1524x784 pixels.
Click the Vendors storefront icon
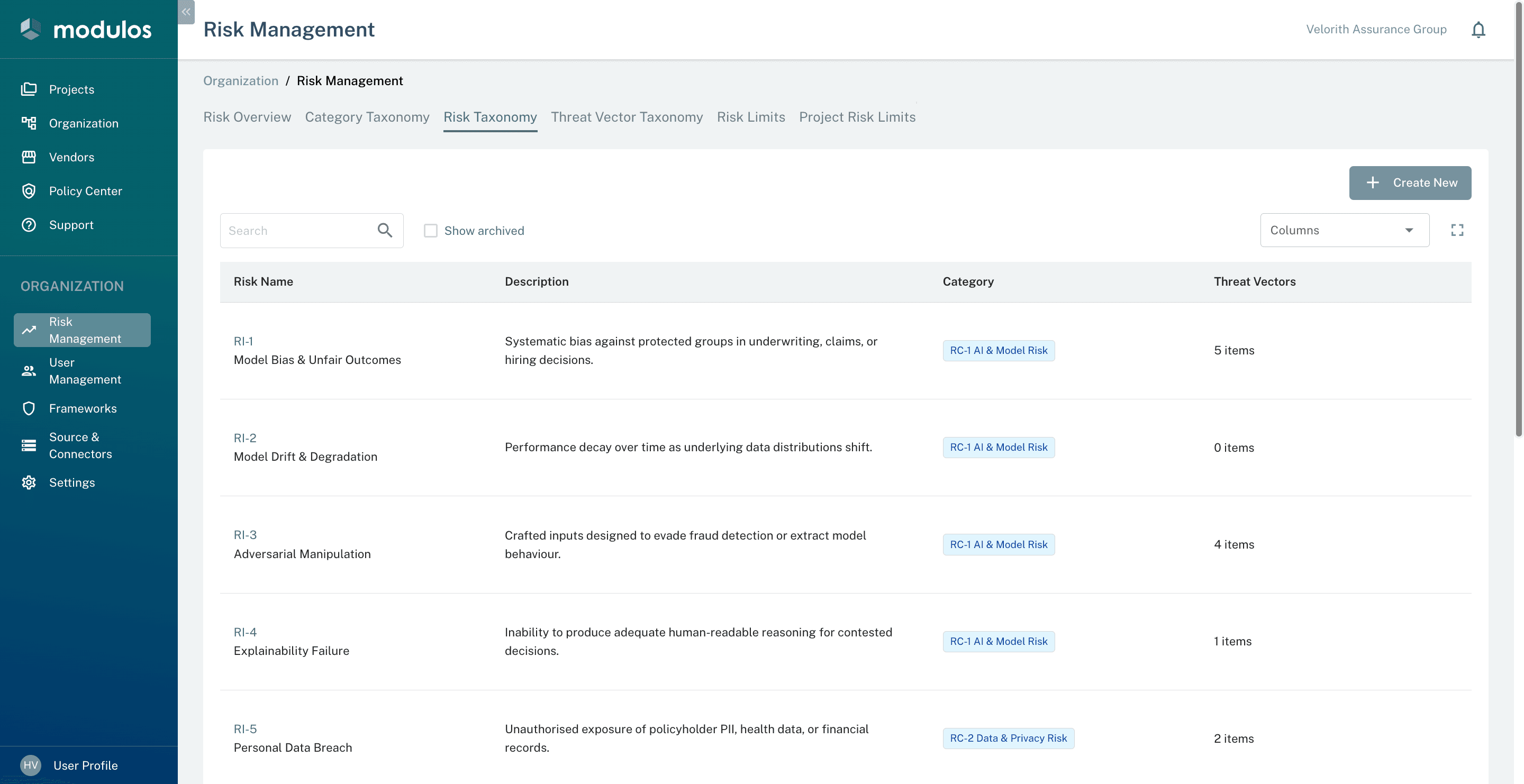pos(29,157)
